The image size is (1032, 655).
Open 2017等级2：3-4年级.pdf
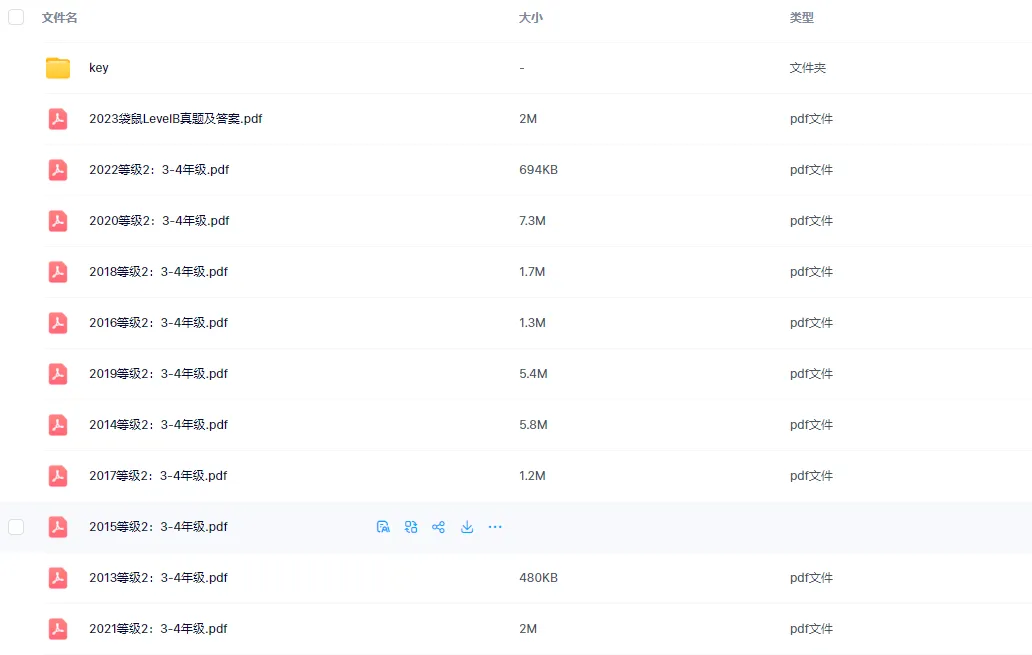[x=158, y=476]
